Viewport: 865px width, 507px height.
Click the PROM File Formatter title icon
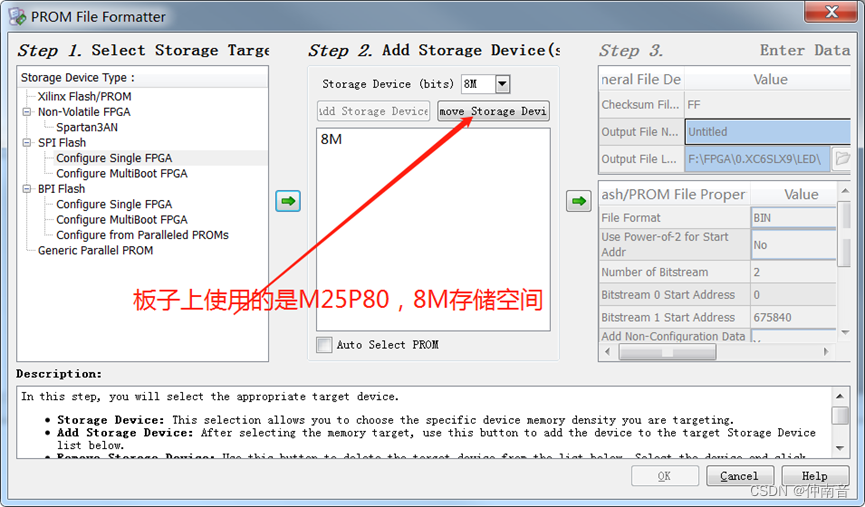pyautogui.click(x=17, y=16)
